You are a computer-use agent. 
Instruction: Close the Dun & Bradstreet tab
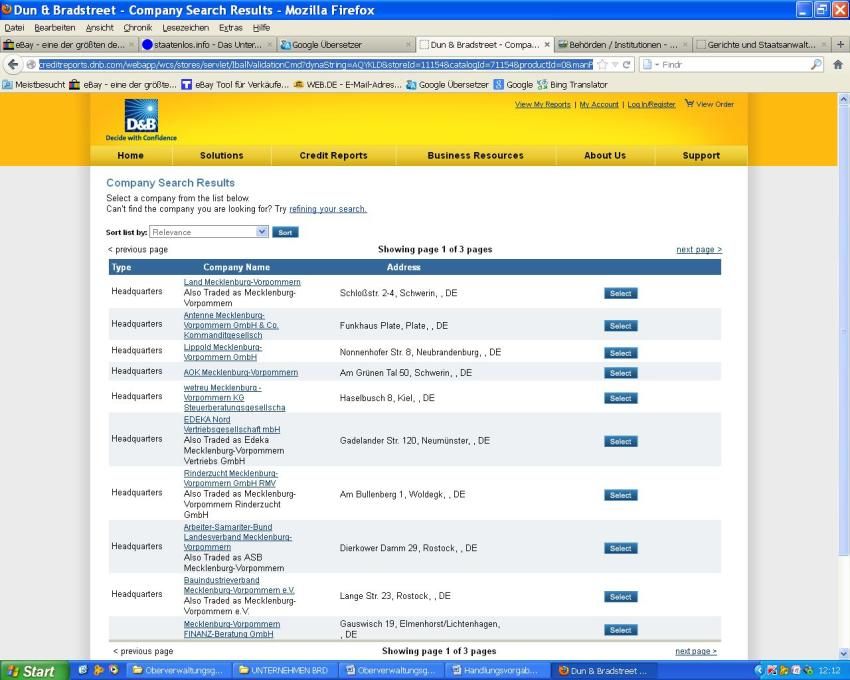(x=547, y=44)
